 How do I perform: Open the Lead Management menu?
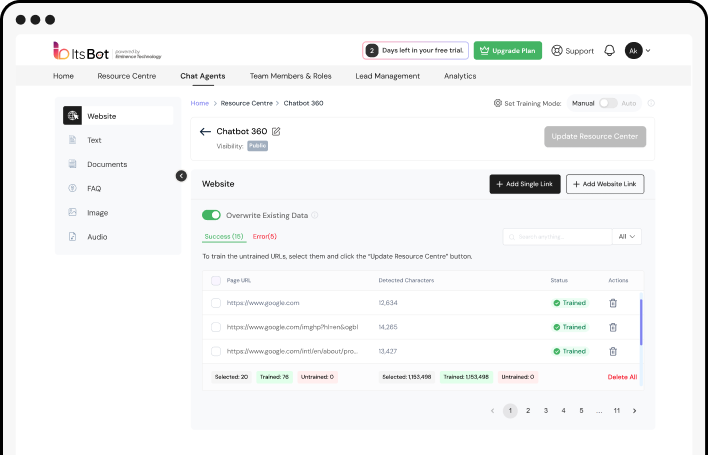(387, 76)
